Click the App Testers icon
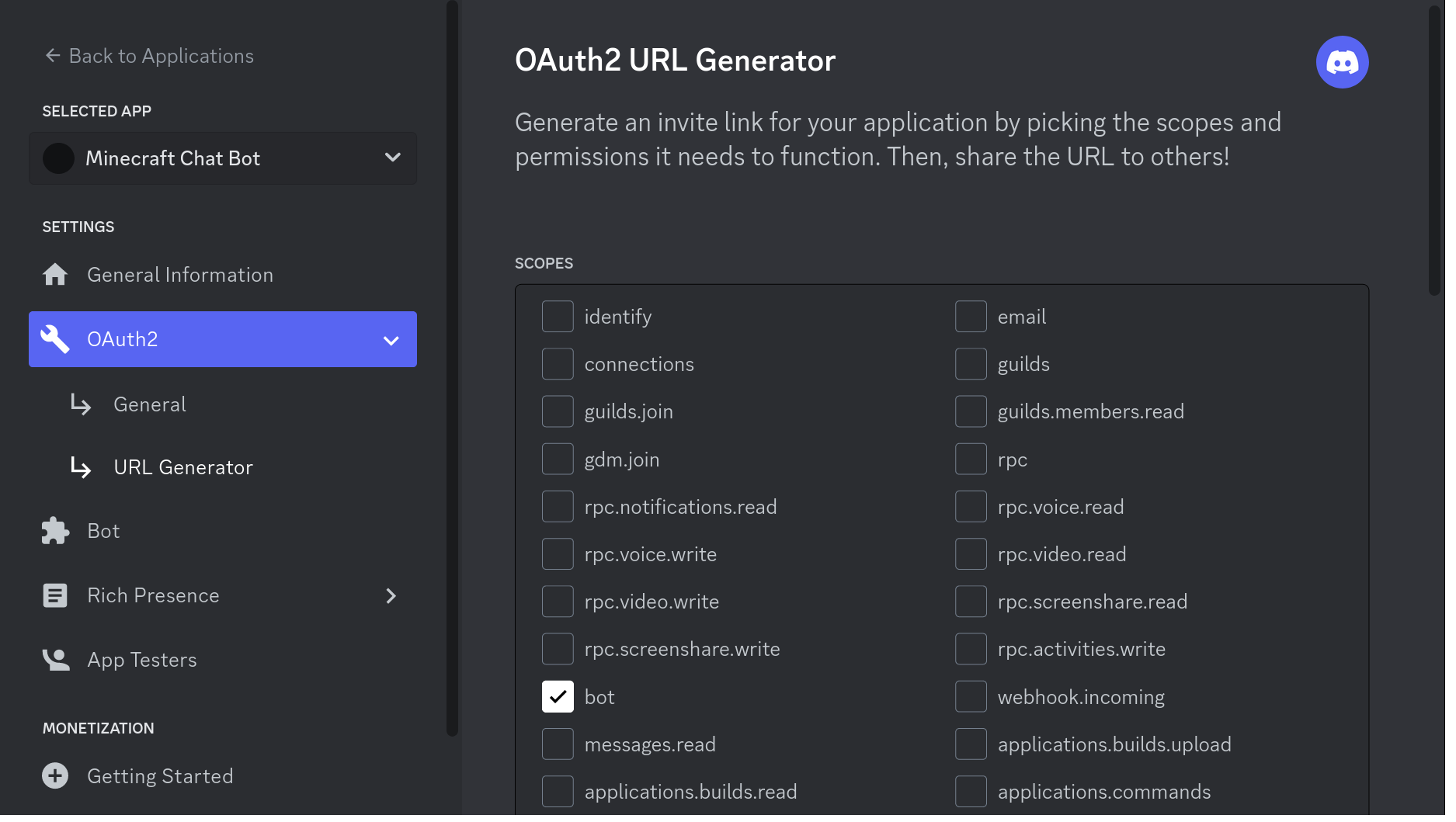Viewport: 1456px width, 822px height. click(55, 659)
